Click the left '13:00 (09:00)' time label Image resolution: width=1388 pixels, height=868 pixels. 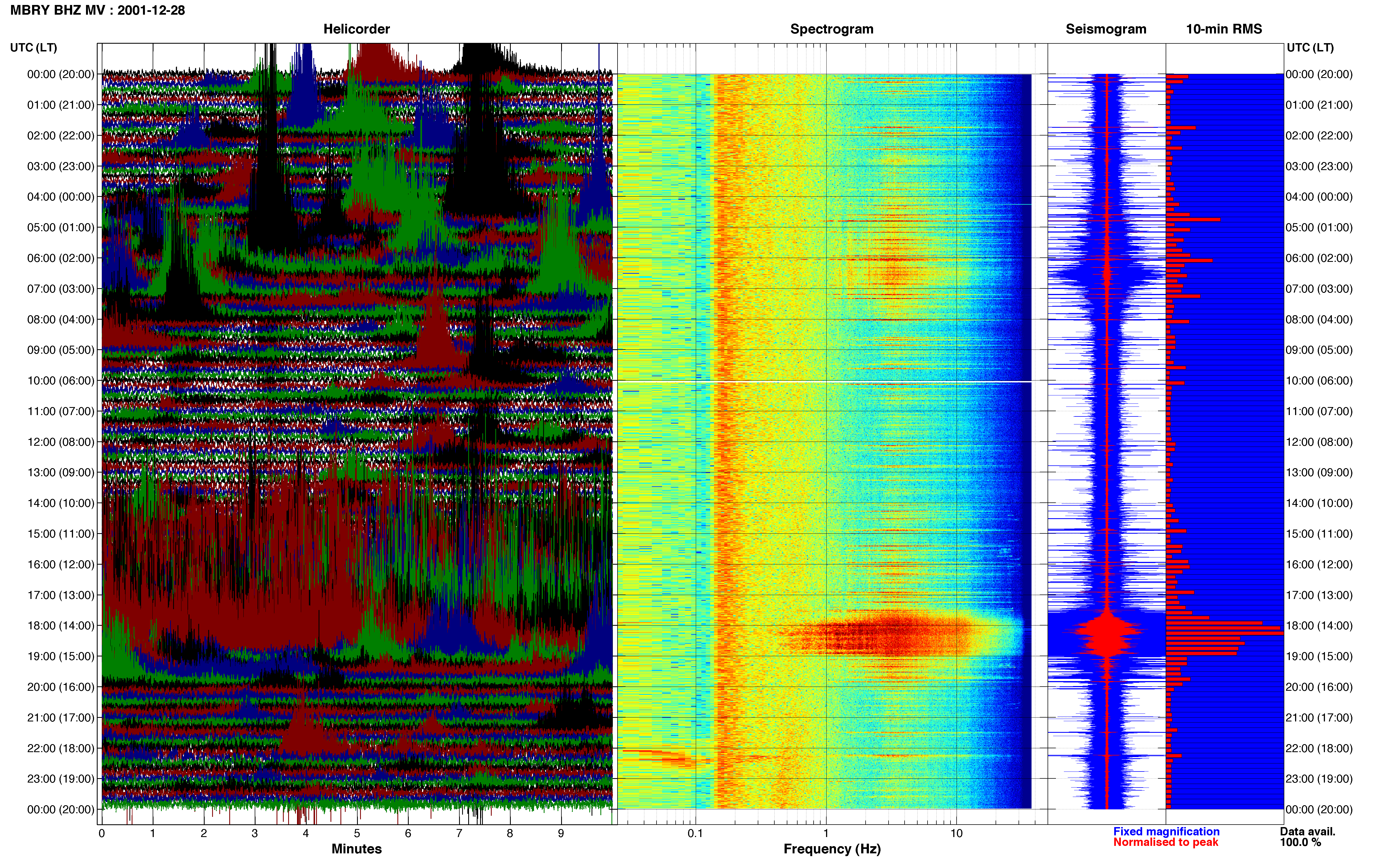pyautogui.click(x=61, y=473)
